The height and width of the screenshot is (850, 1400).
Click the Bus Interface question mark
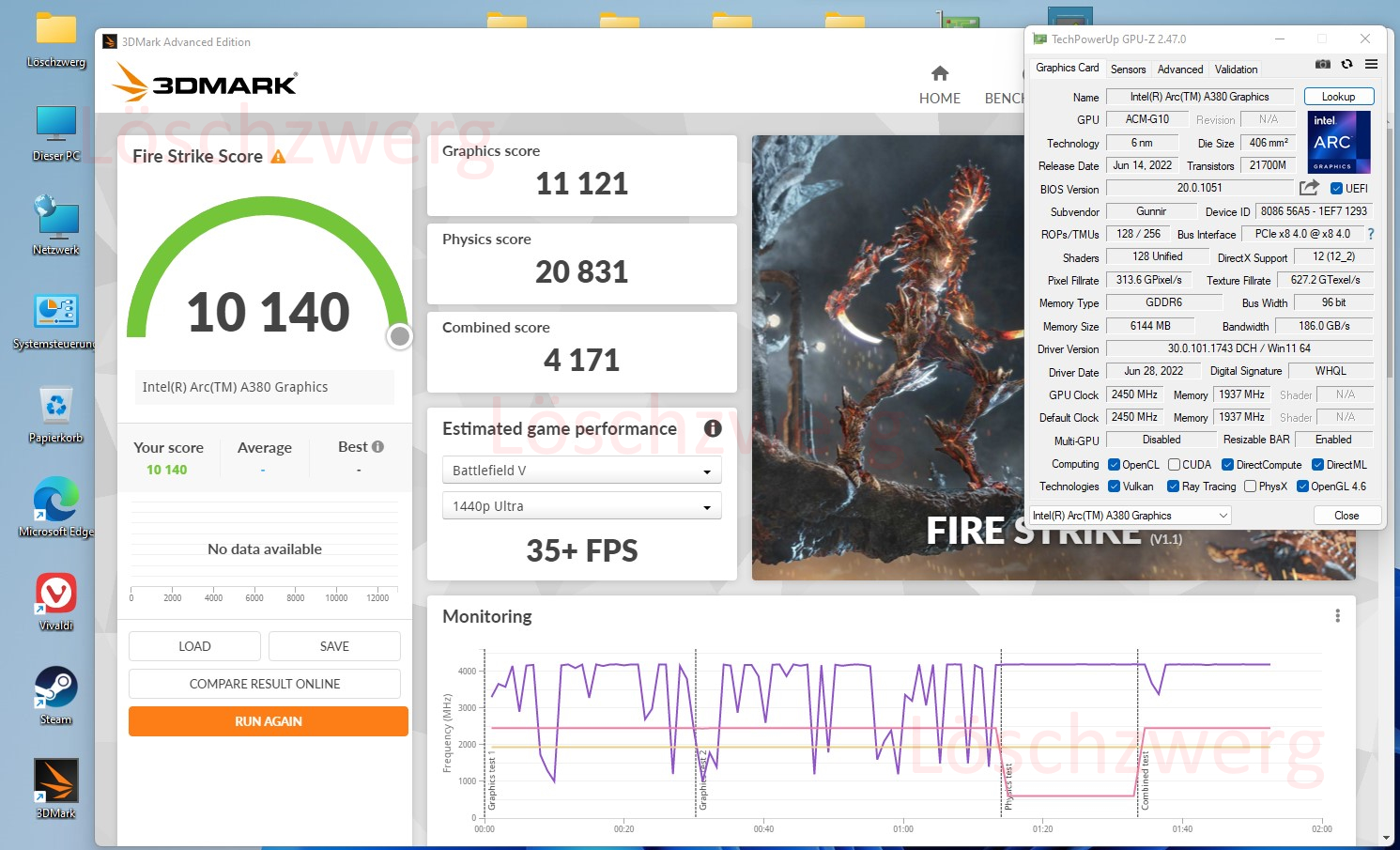pos(1371,234)
